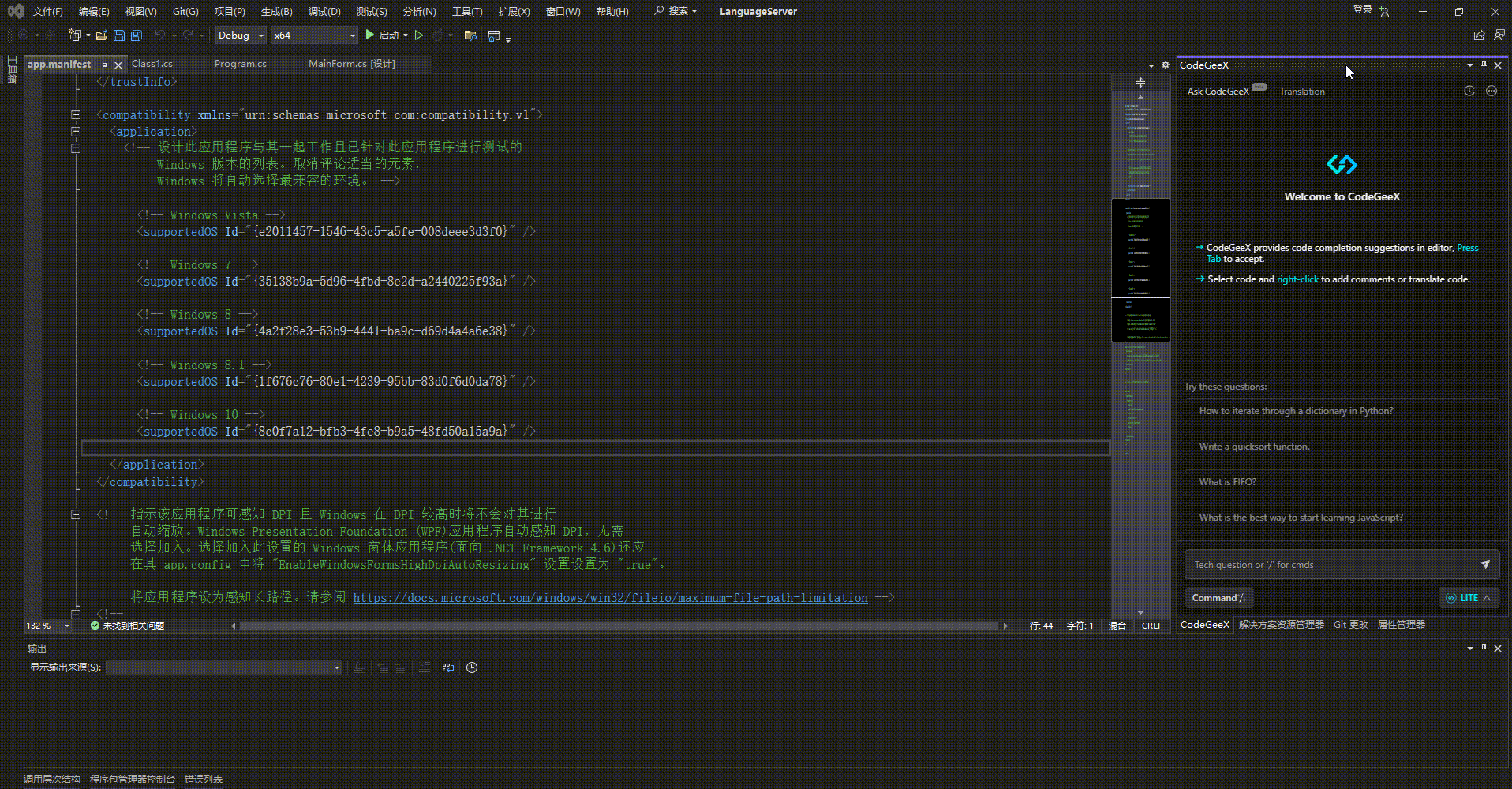The image size is (1512, 789).
Task: Click Start Without Debugging outline play icon
Action: click(x=419, y=35)
